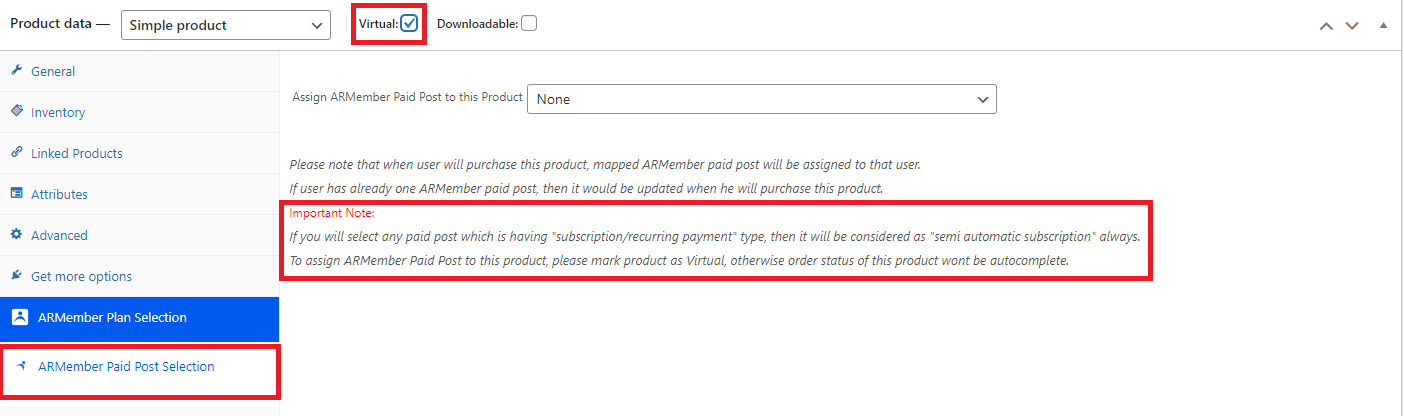Move Product data panel down
The image size is (1404, 416).
tap(1352, 25)
